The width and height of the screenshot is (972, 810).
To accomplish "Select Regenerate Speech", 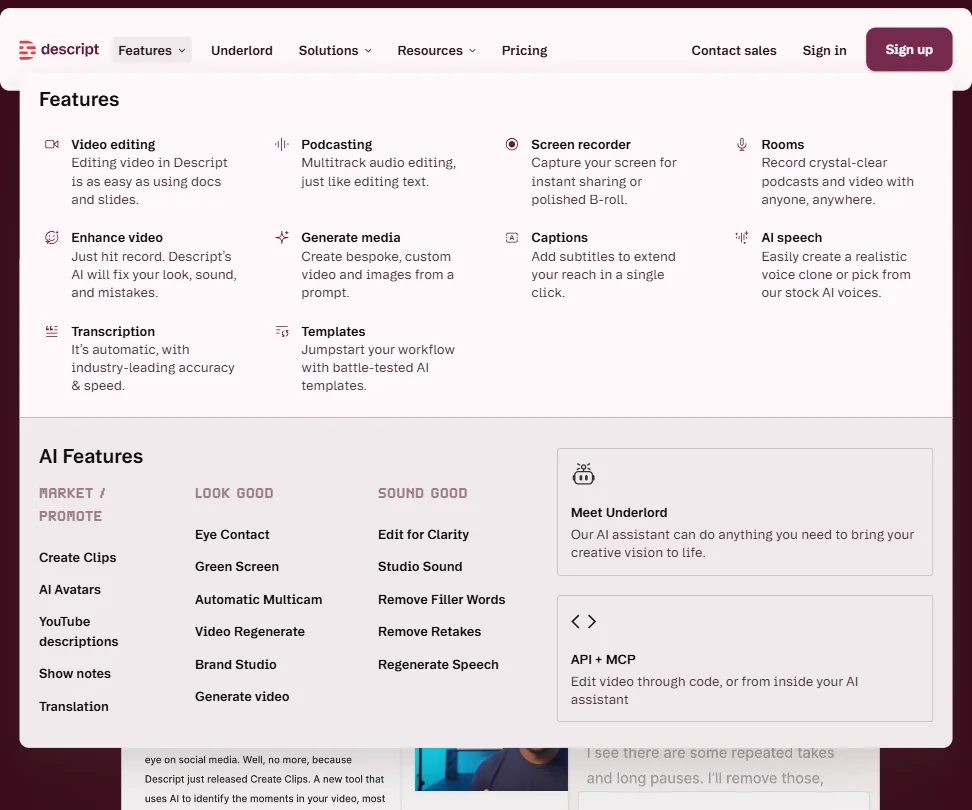I will (x=438, y=664).
